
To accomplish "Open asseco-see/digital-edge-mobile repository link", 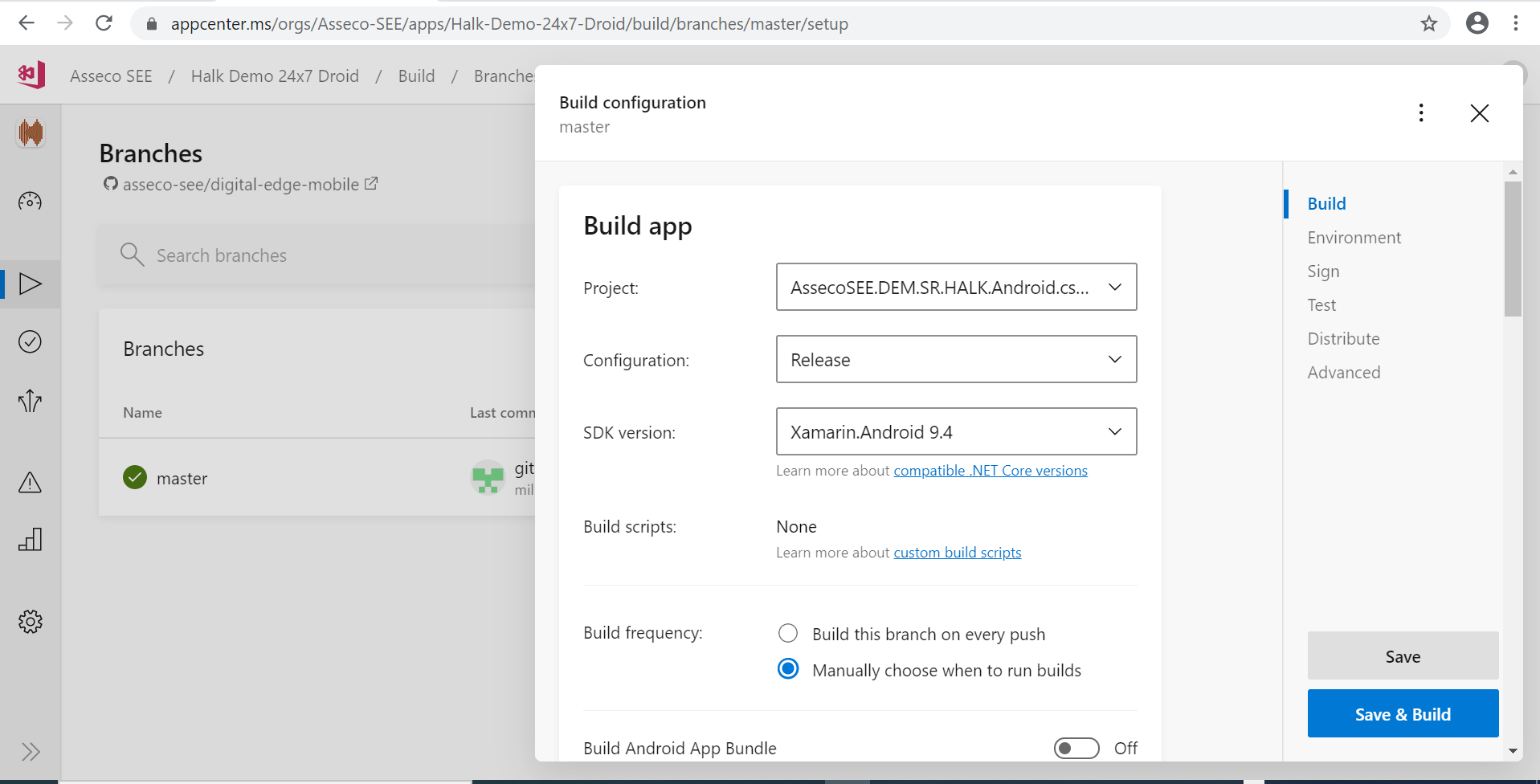I will pyautogui.click(x=241, y=185).
